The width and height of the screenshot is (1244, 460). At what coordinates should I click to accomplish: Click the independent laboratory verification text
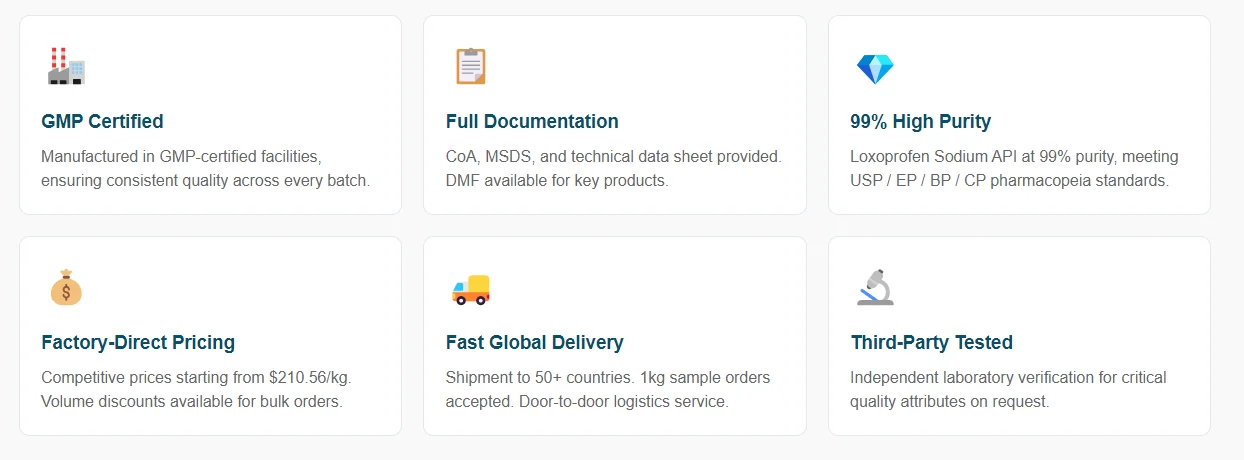tap(1008, 390)
